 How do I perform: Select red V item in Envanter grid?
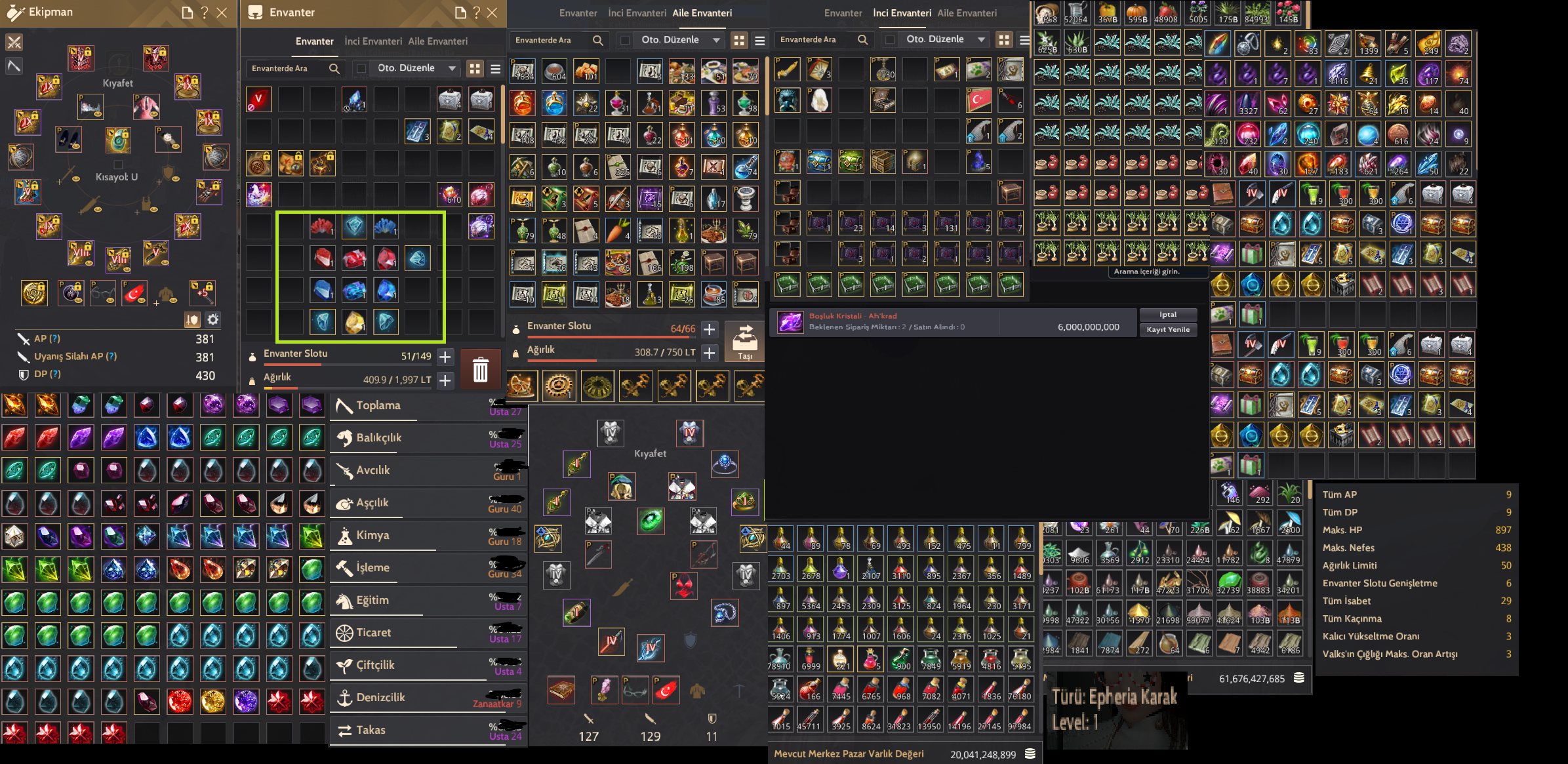pos(258,100)
